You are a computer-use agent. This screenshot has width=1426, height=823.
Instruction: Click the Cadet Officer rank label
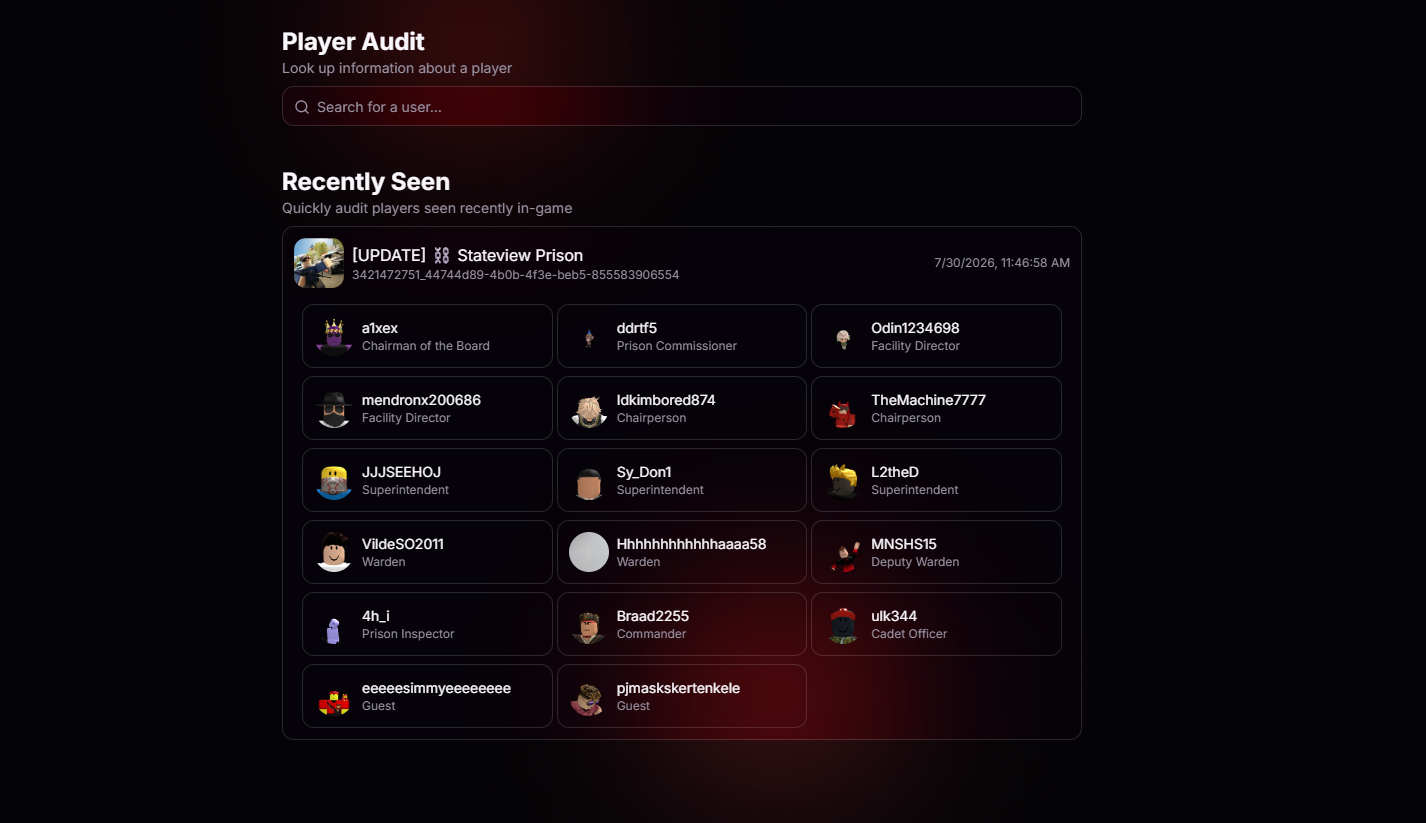[x=909, y=634]
